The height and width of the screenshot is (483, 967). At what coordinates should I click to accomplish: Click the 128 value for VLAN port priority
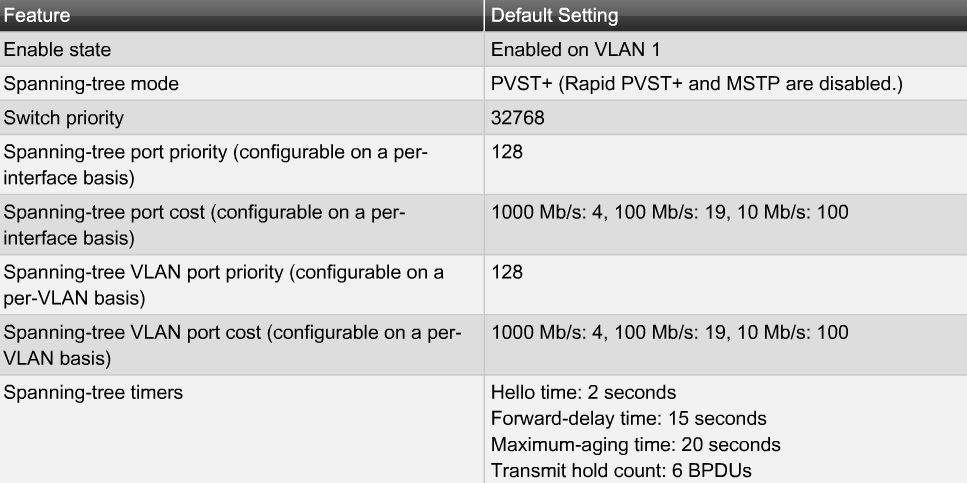tap(507, 272)
